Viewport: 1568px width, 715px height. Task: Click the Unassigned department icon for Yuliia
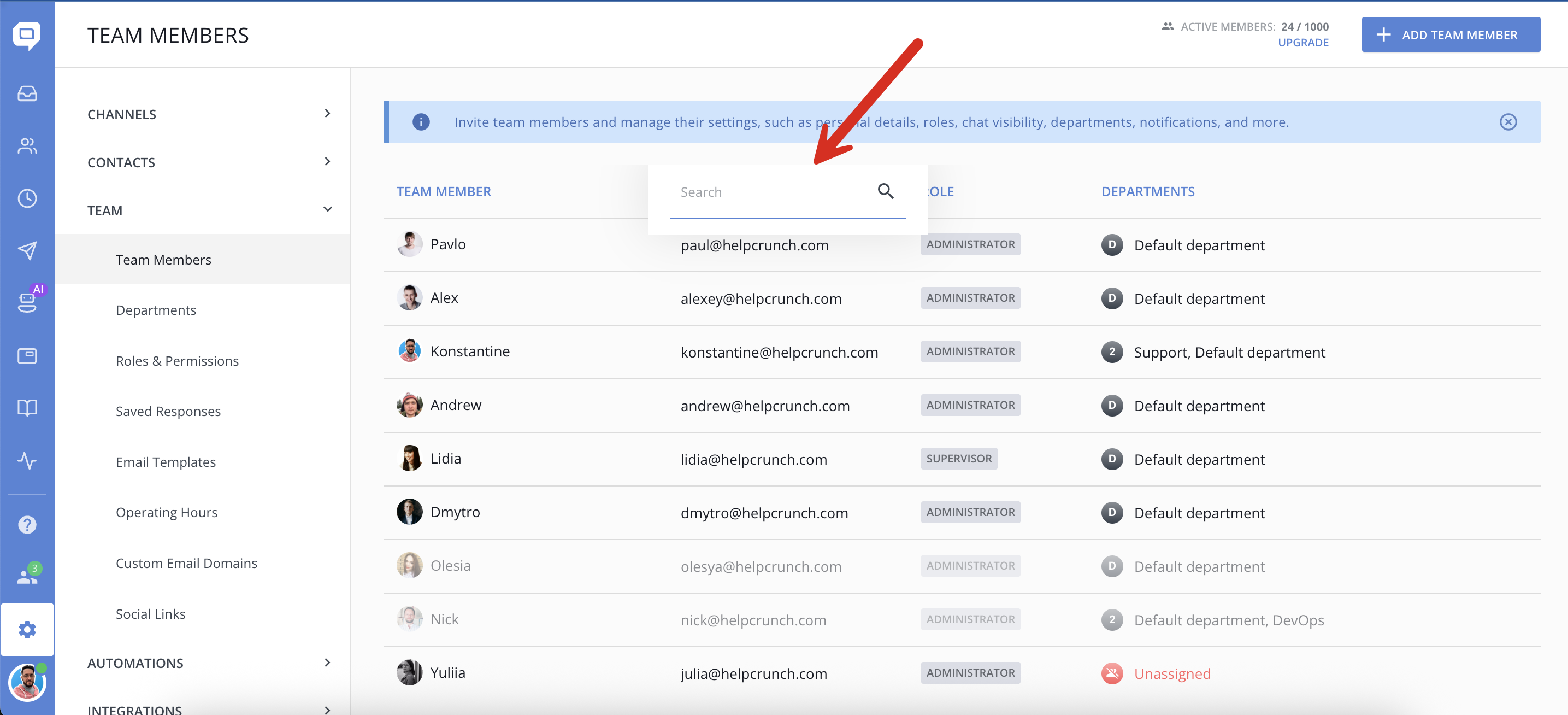[x=1111, y=673]
